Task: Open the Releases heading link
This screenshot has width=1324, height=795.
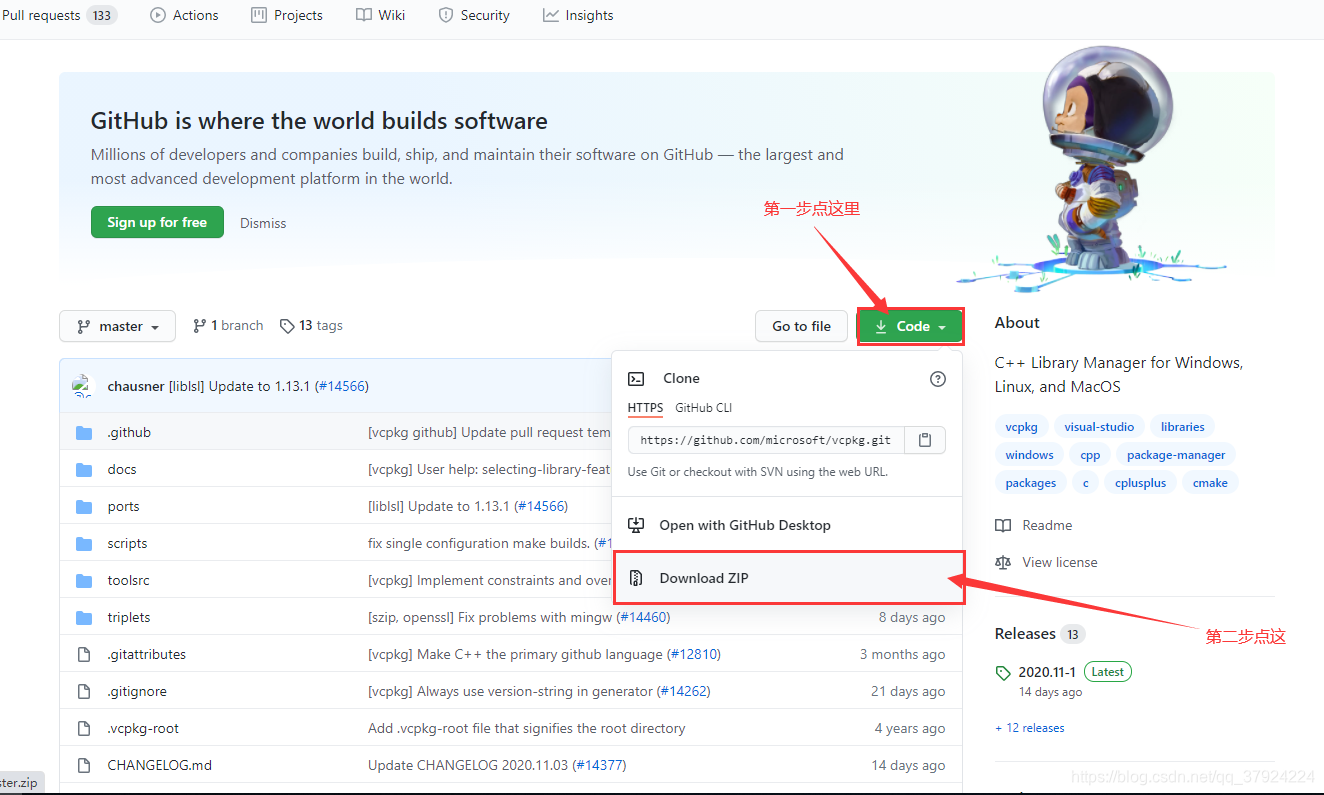Action: [1039, 634]
